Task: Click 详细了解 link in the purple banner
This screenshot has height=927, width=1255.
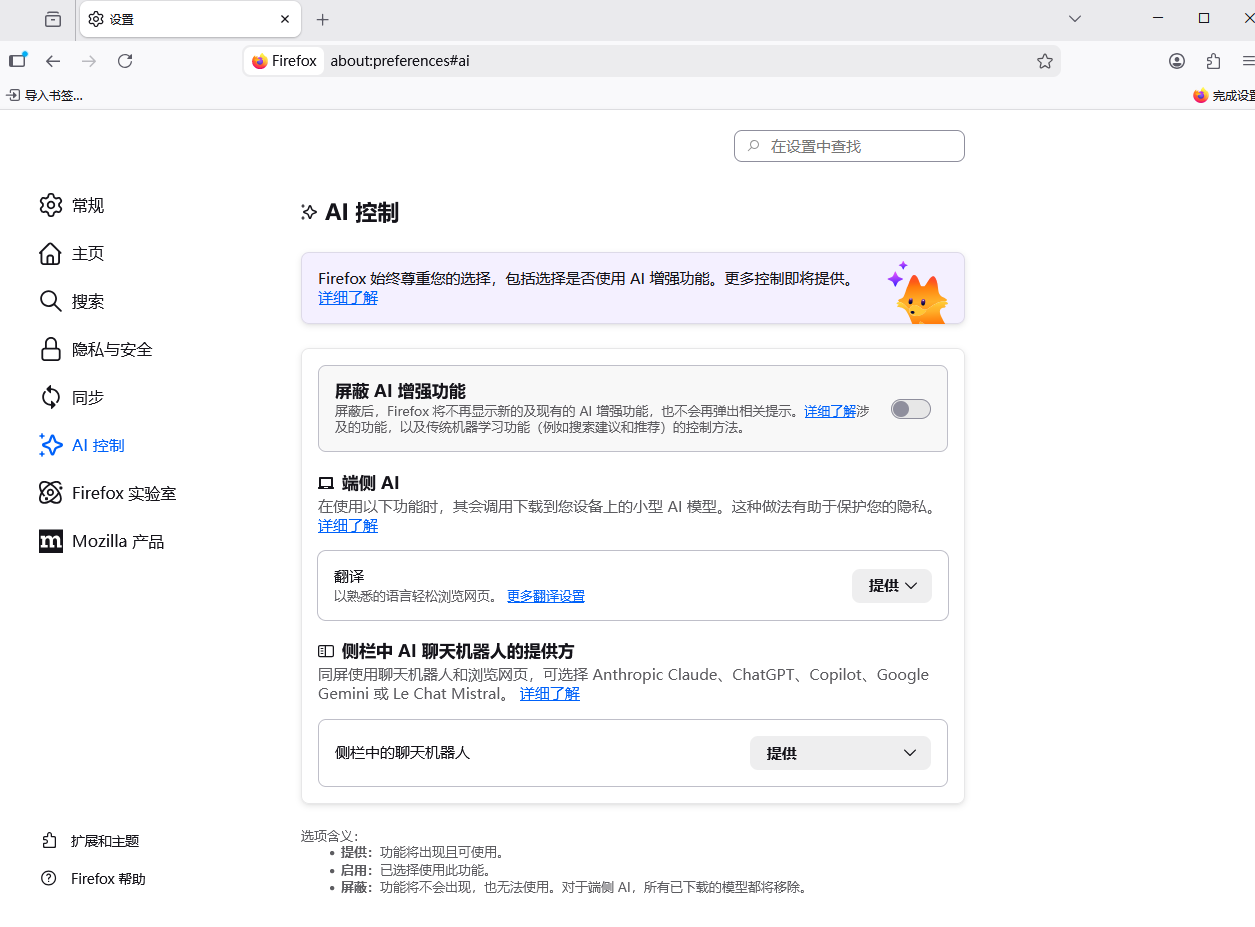Action: pyautogui.click(x=348, y=298)
